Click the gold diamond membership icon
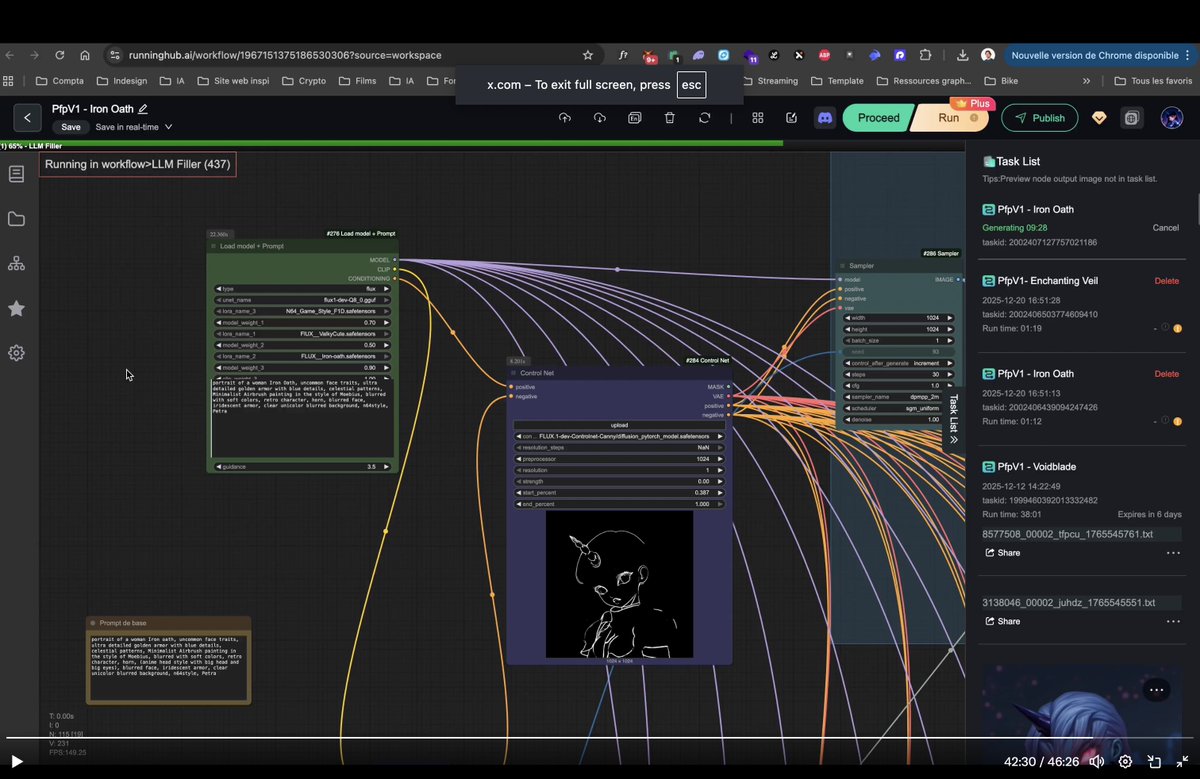 pyautogui.click(x=1099, y=118)
